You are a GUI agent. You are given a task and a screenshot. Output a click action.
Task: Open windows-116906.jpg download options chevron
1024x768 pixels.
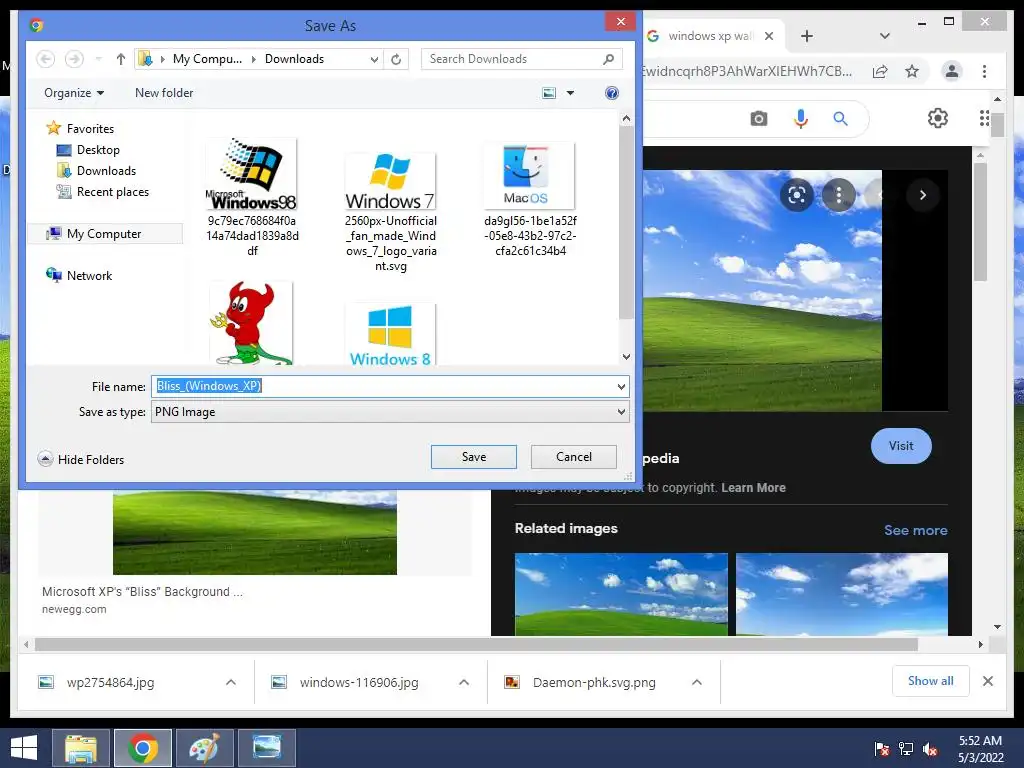point(464,682)
